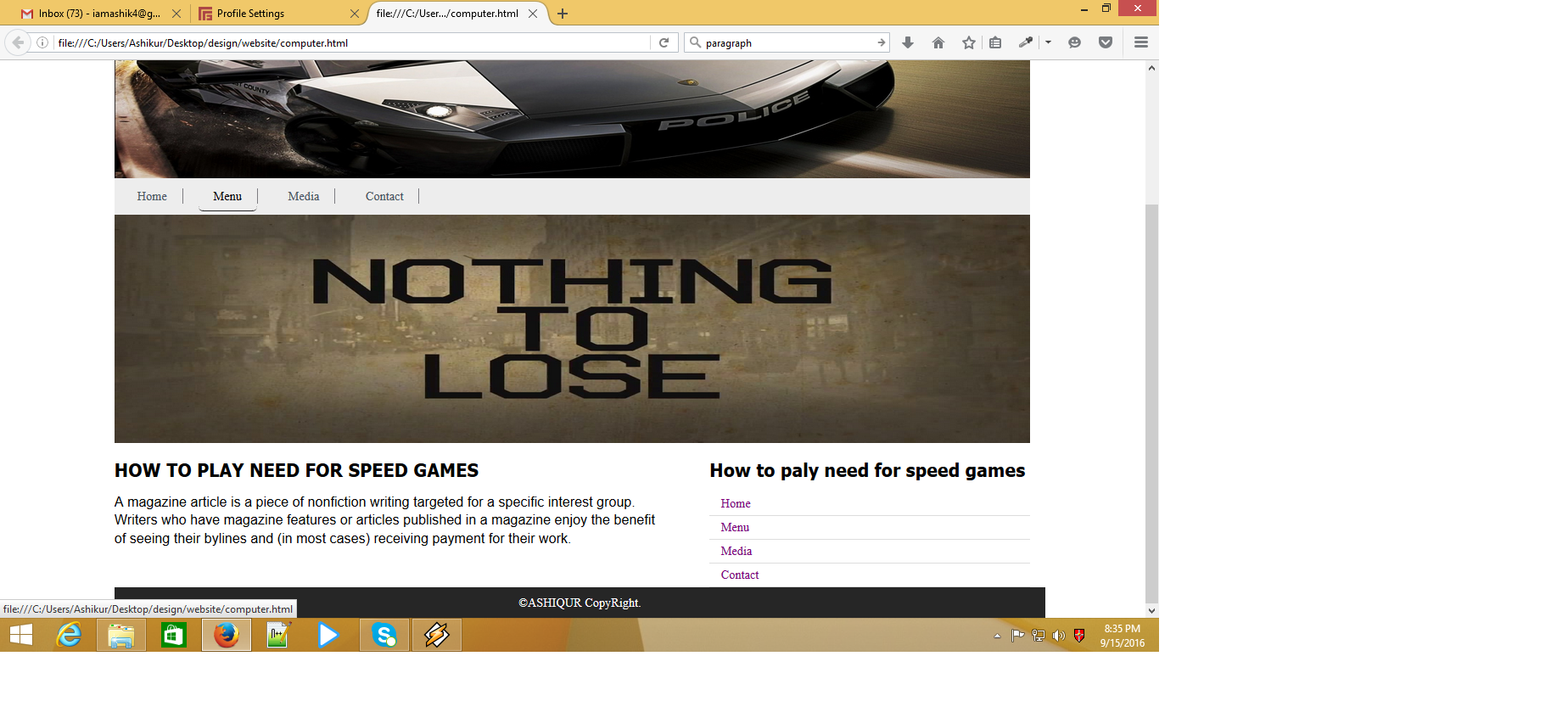Save page to Pocket icon
The height and width of the screenshot is (701, 1568).
pyautogui.click(x=1106, y=42)
